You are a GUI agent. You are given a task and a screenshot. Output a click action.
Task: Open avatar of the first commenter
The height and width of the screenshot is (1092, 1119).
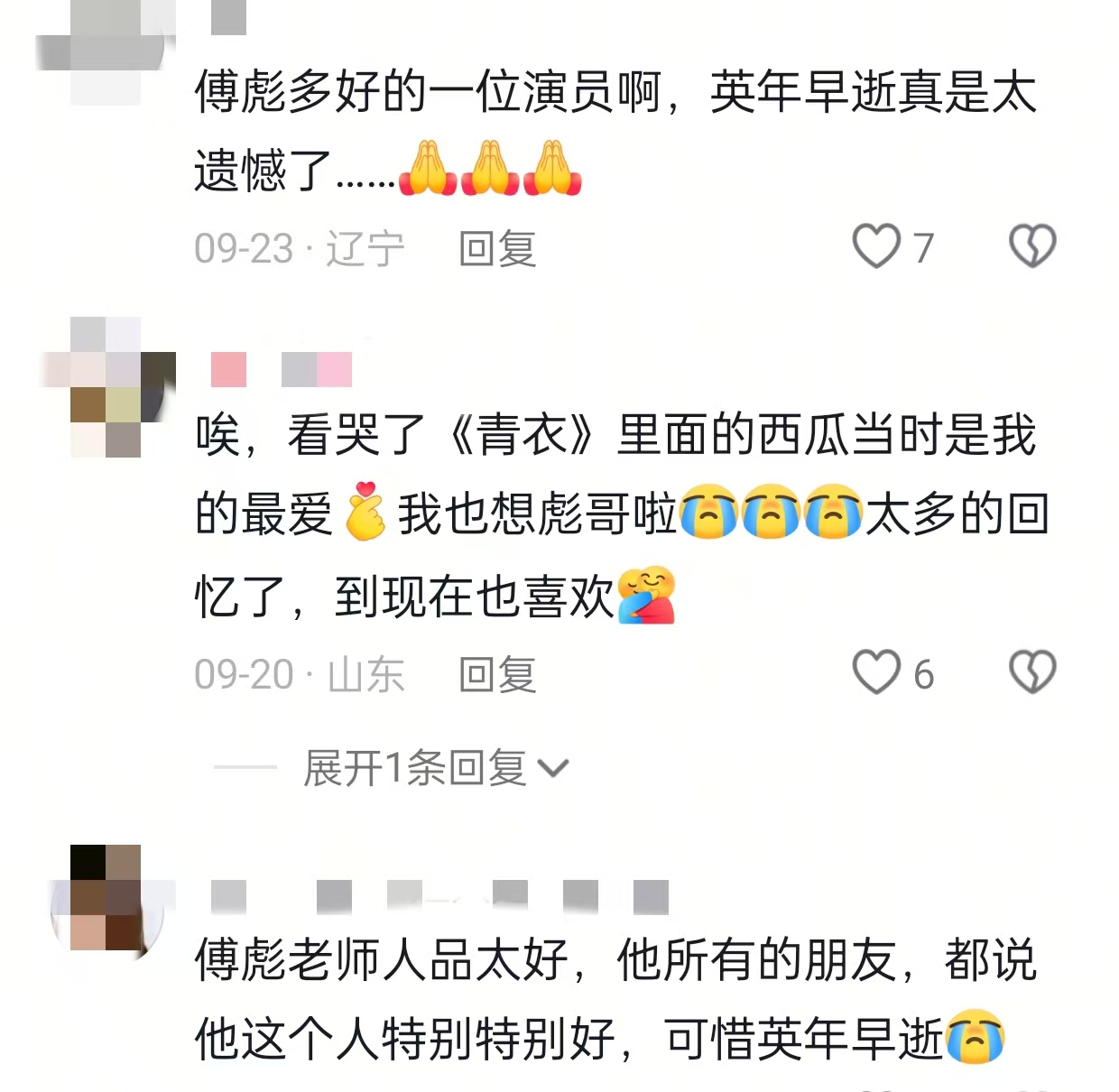[104, 50]
